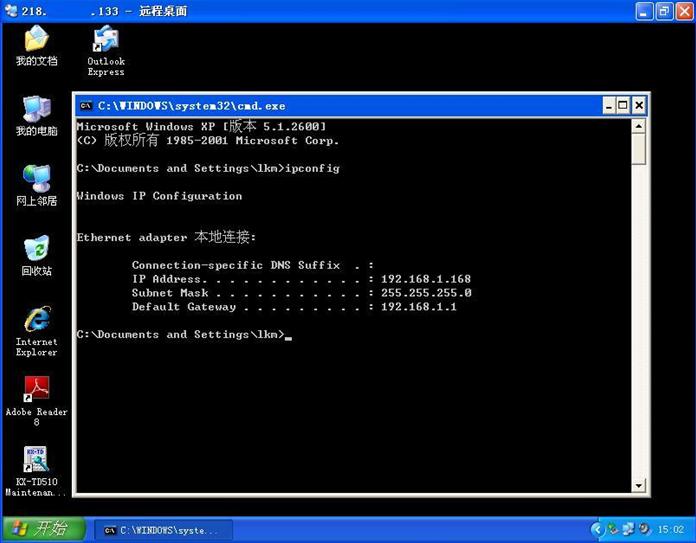Click the cmd scrollbar up arrow

point(638,126)
